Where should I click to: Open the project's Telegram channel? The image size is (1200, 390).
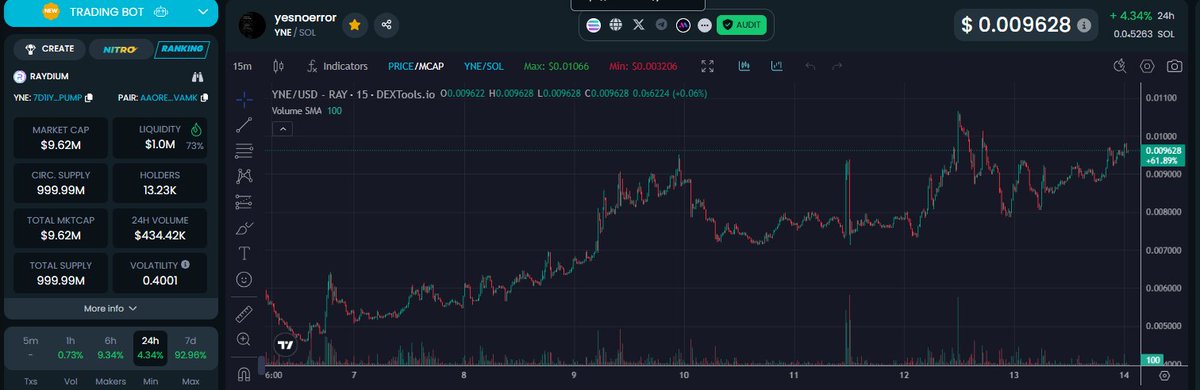[x=661, y=25]
